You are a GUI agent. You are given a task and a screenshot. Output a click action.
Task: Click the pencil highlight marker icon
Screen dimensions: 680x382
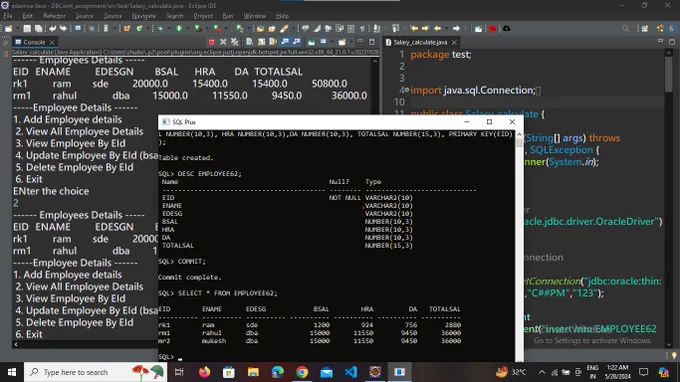point(284,29)
